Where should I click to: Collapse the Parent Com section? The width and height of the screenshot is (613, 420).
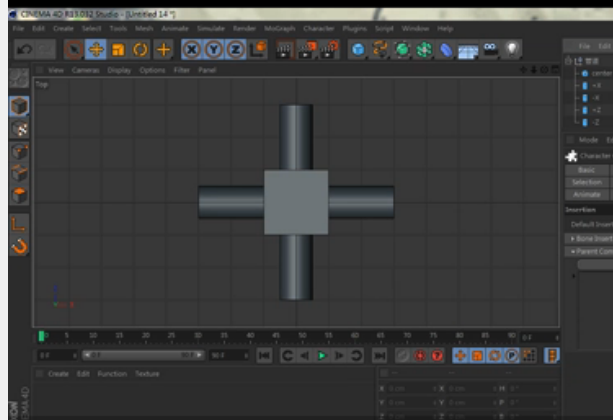click(589, 251)
